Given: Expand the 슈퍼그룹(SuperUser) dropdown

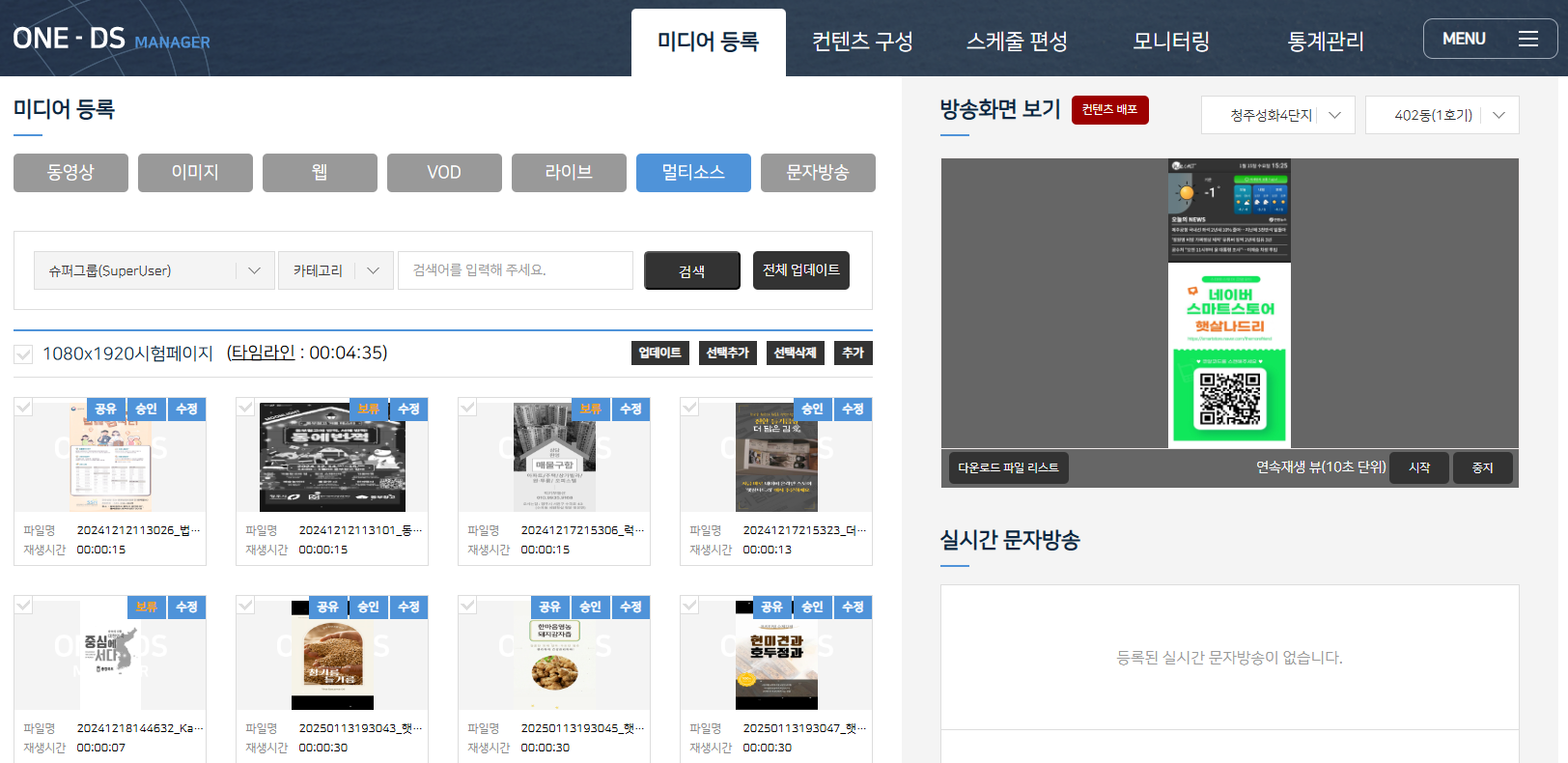Looking at the screenshot, I should tap(154, 270).
